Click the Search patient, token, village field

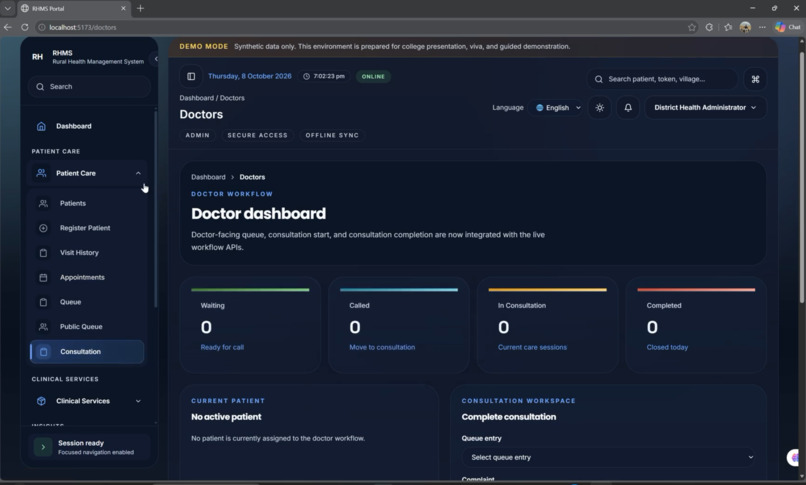point(662,79)
